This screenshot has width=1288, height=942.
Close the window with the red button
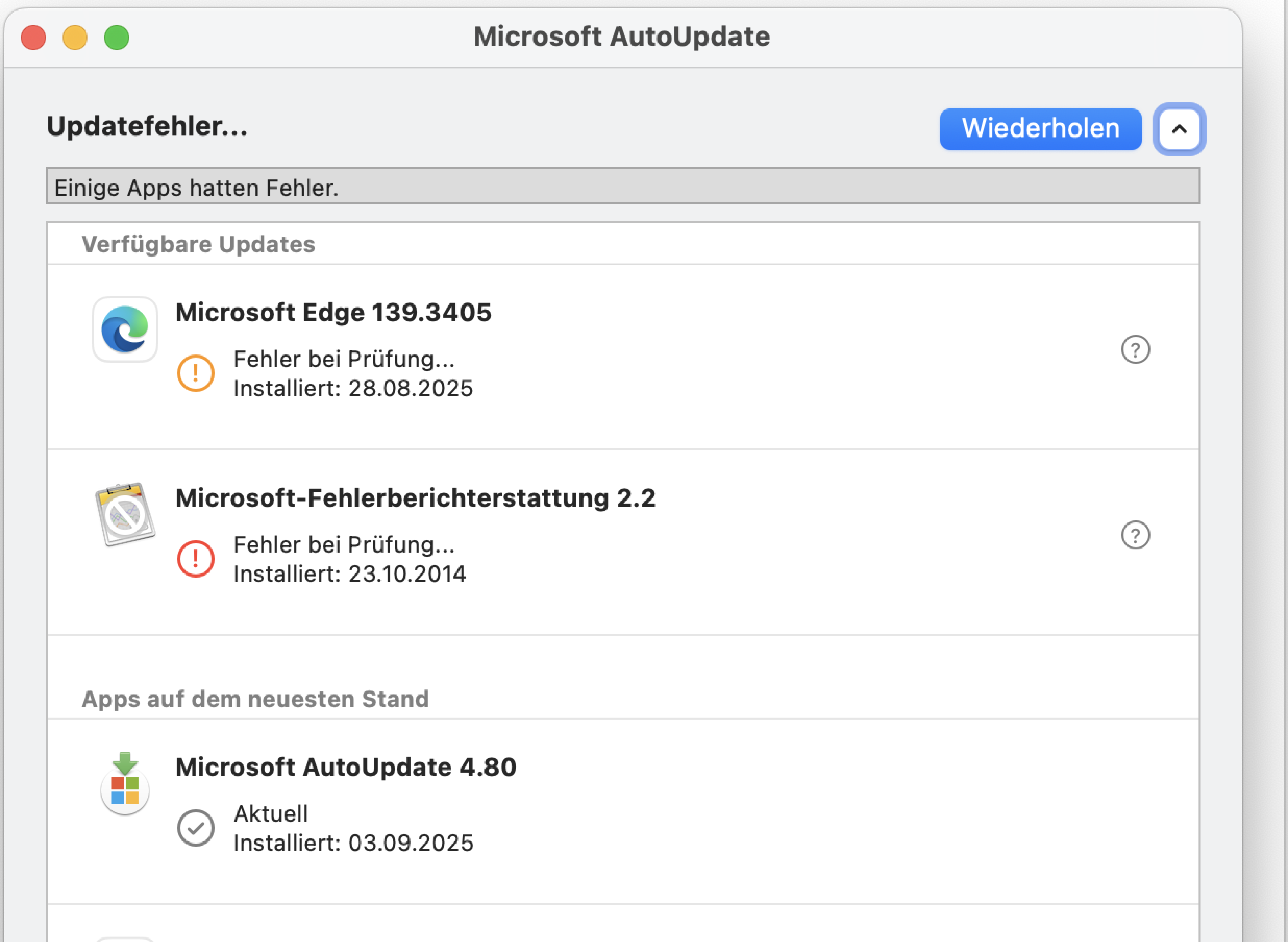[x=33, y=38]
